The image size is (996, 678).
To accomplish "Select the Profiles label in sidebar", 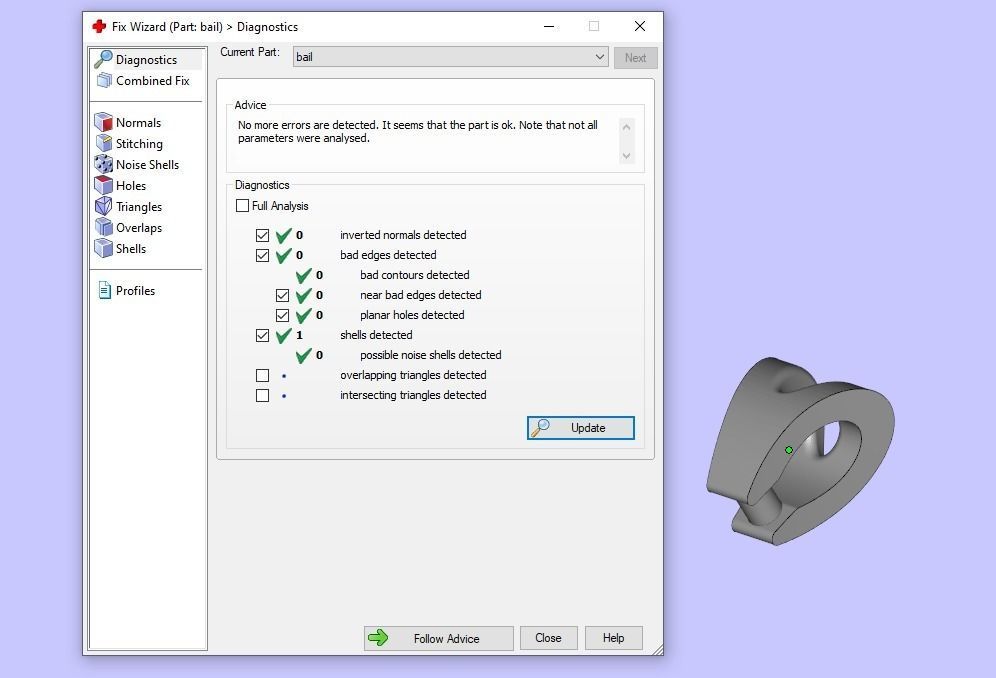I will pyautogui.click(x=135, y=290).
